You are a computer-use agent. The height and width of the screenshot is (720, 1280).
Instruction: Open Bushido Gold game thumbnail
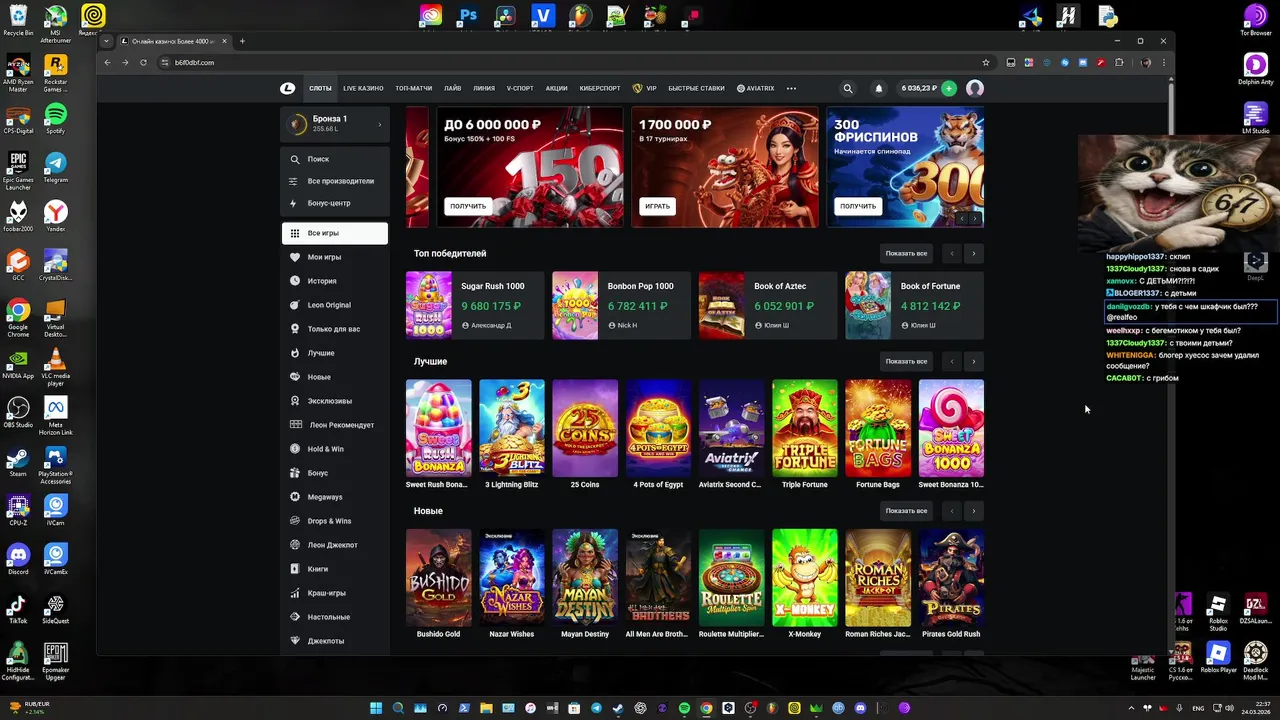point(438,577)
